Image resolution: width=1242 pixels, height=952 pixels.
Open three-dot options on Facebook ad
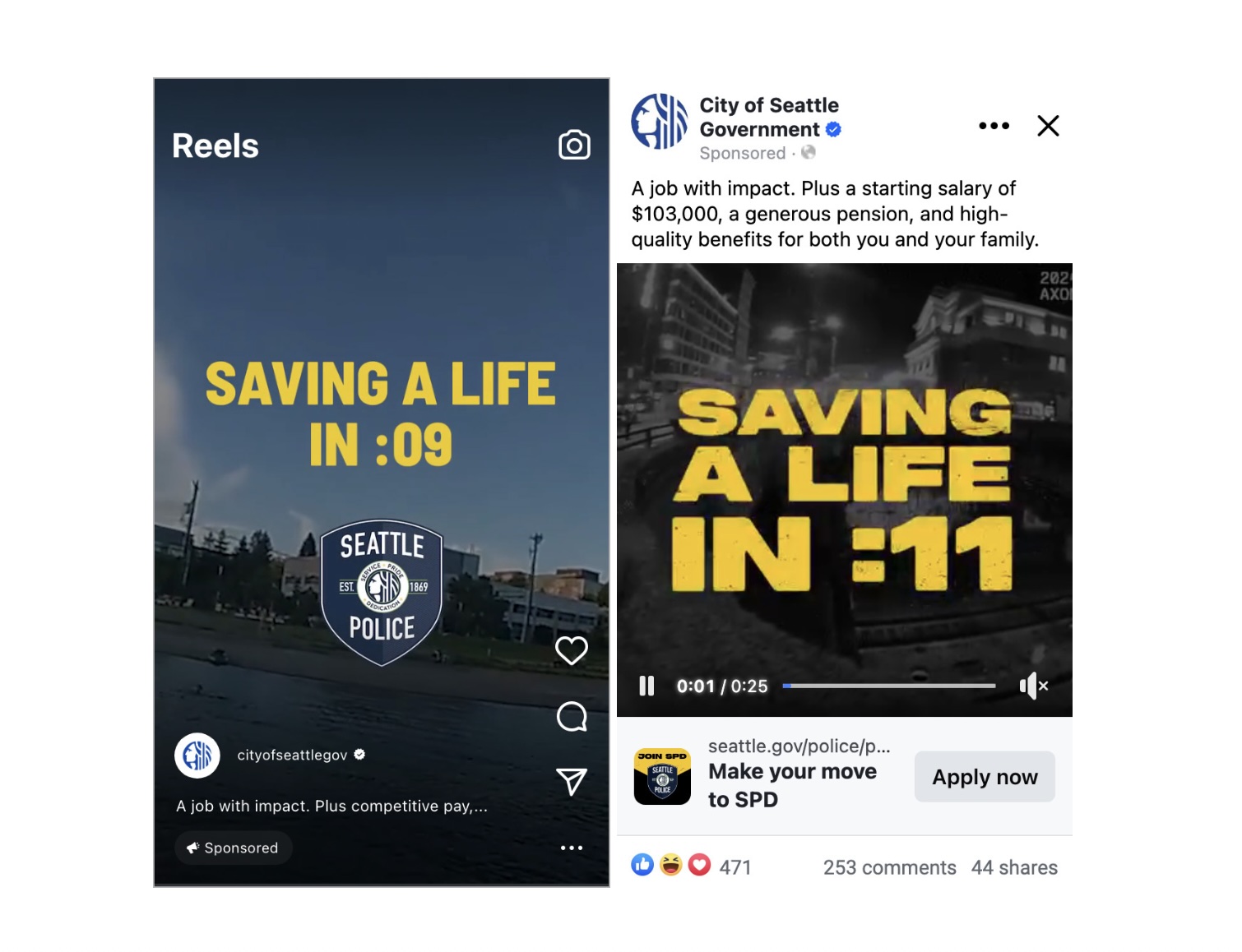[x=994, y=126]
